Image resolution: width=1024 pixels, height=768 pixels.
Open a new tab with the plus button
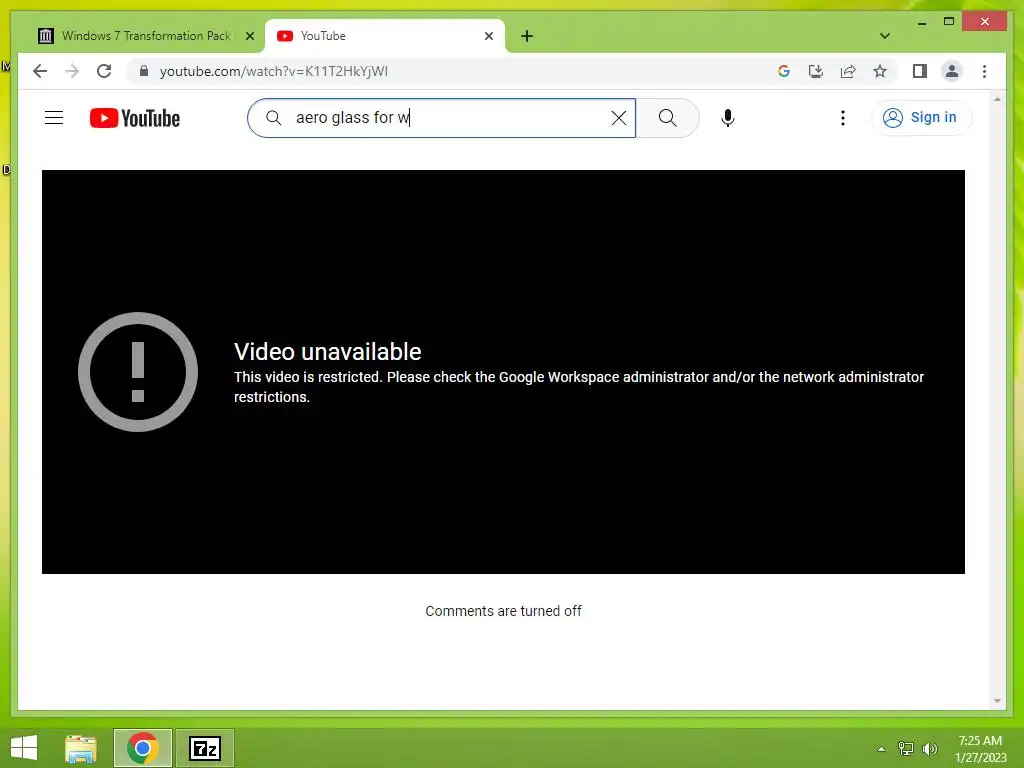pyautogui.click(x=527, y=36)
